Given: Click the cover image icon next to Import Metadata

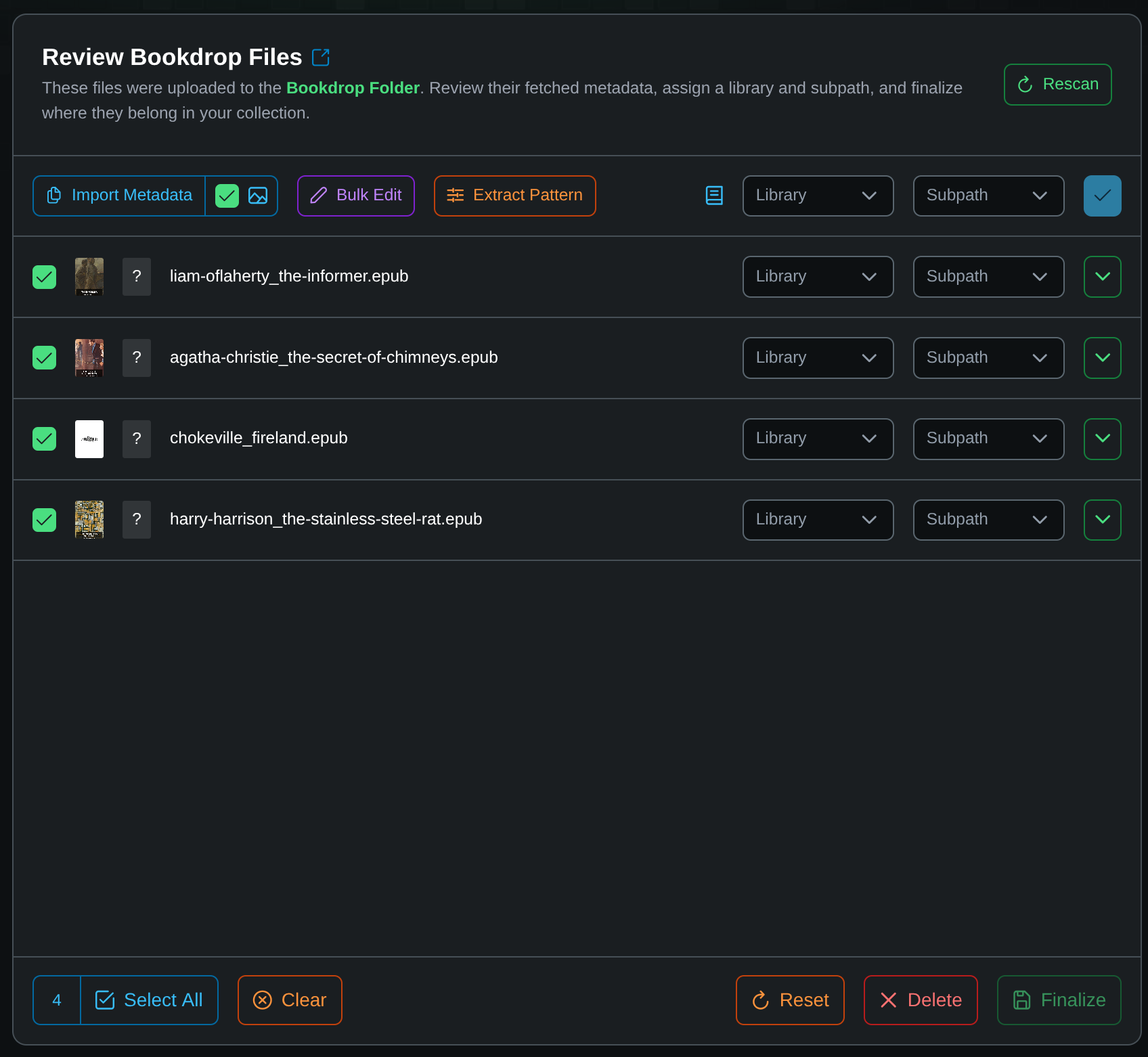Looking at the screenshot, I should coord(258,196).
